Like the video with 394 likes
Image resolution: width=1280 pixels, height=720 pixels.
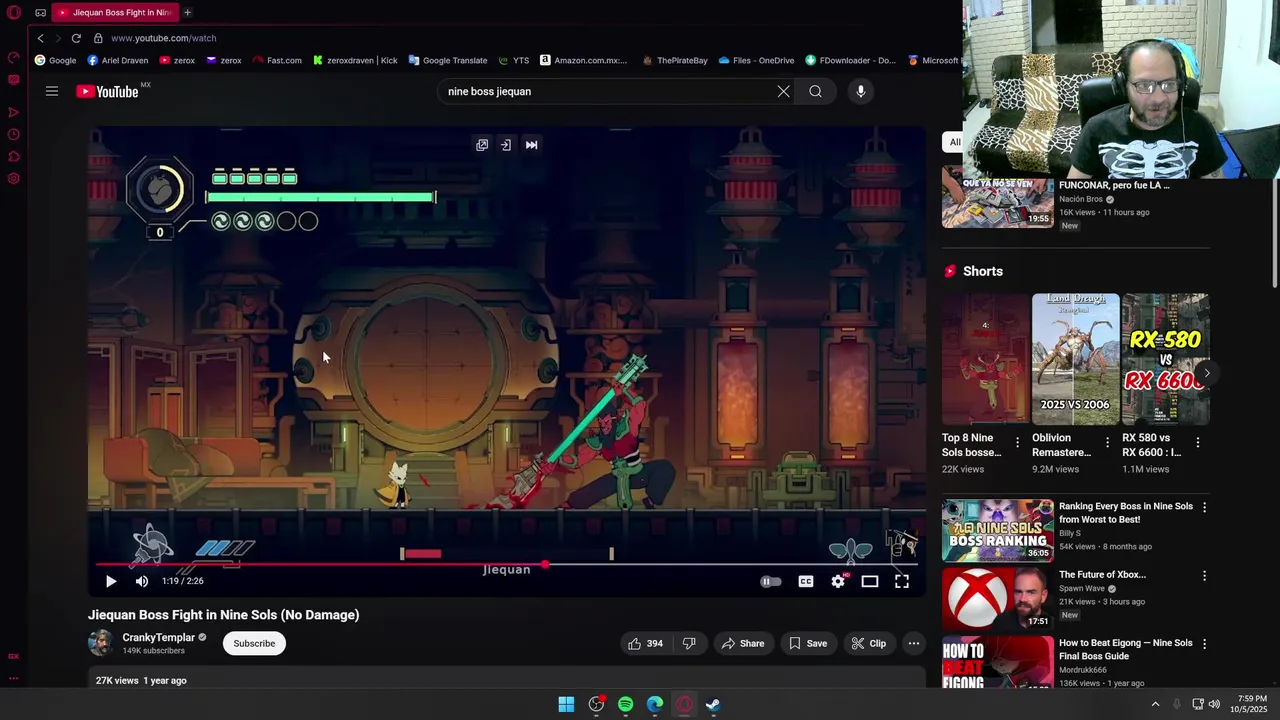pos(645,643)
